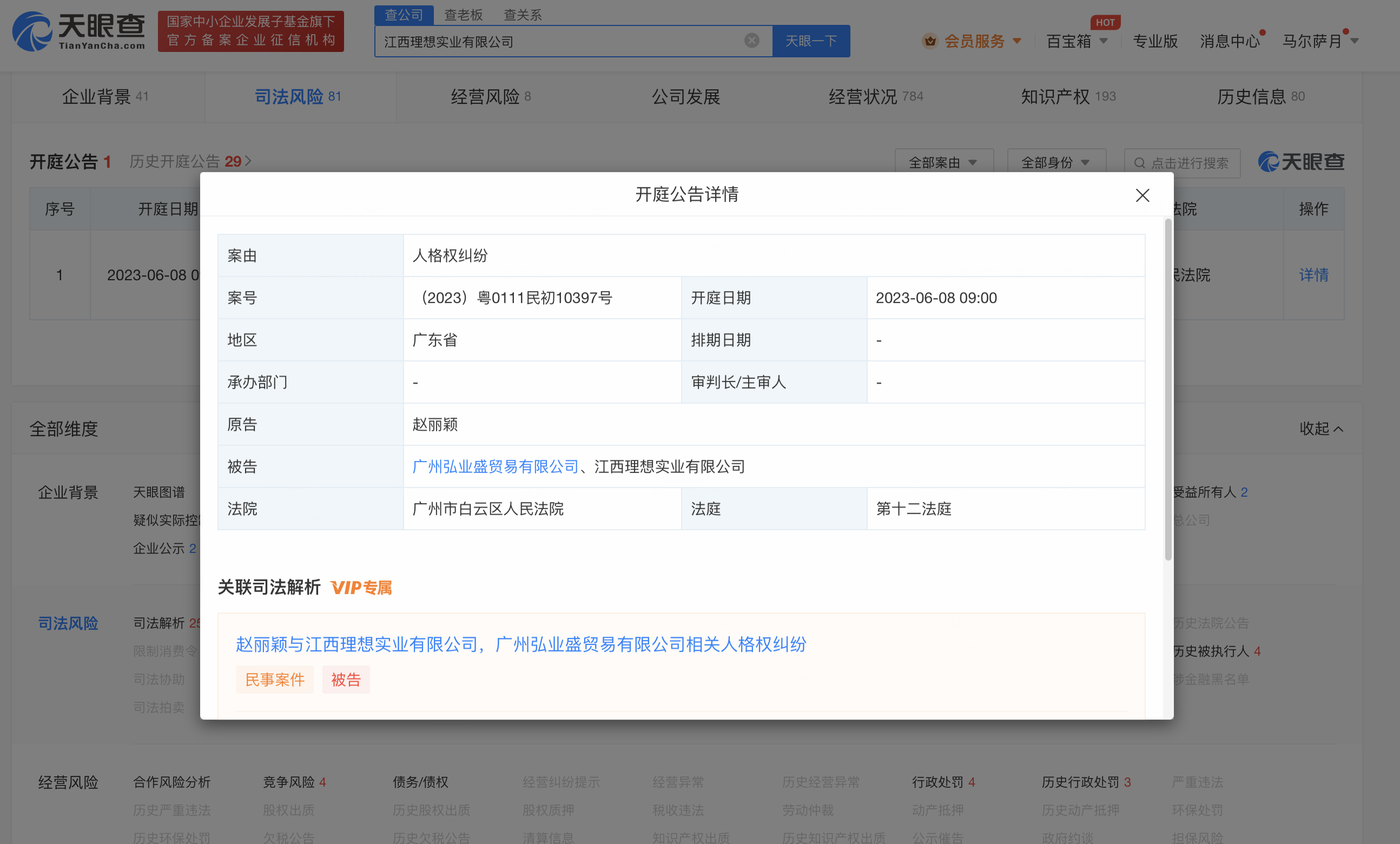1400x844 pixels.
Task: Click hearing date 2023-06-08 09:00 in dialog
Action: coord(936,298)
